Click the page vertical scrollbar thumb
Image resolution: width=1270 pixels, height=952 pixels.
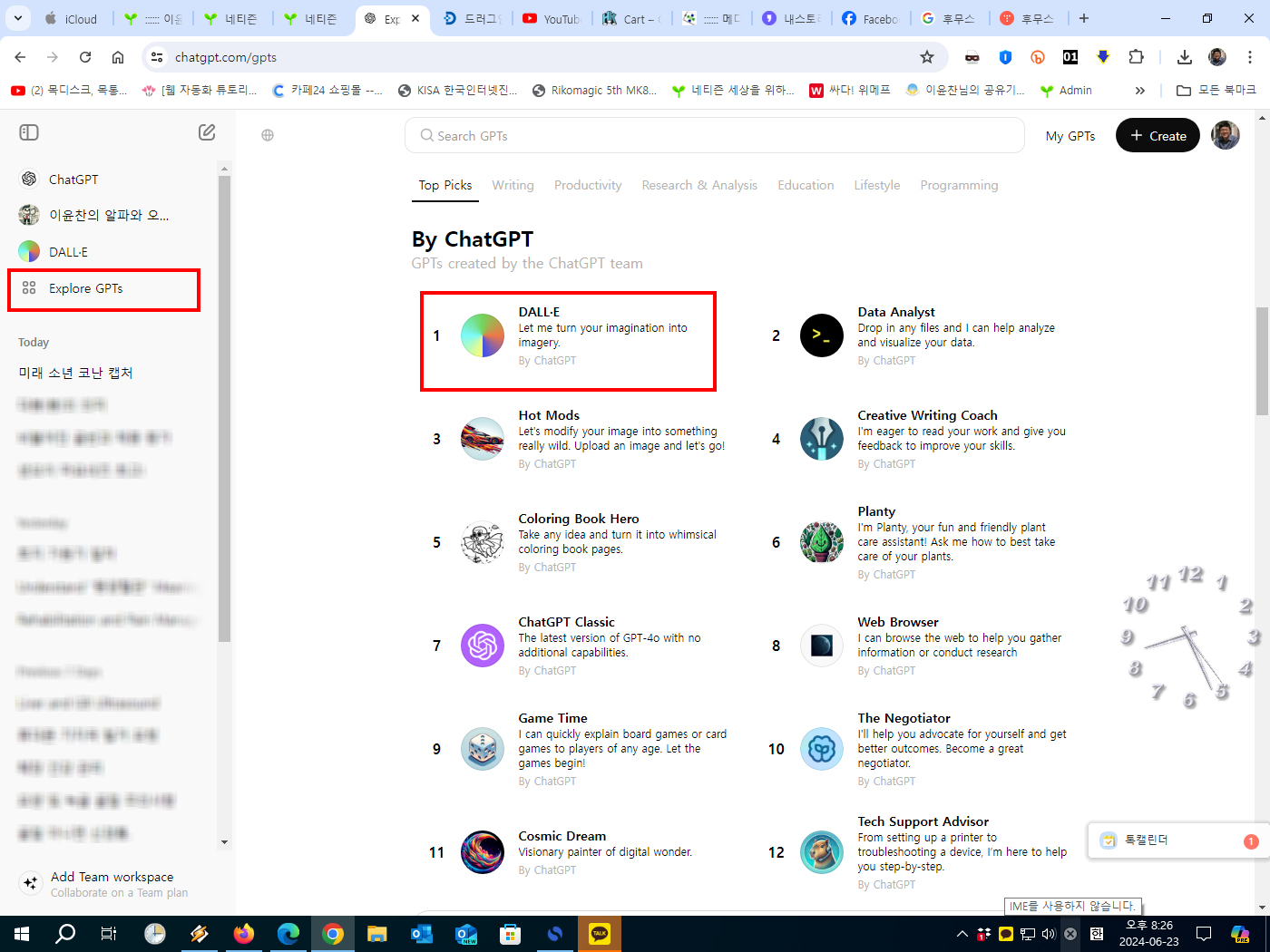click(1262, 361)
